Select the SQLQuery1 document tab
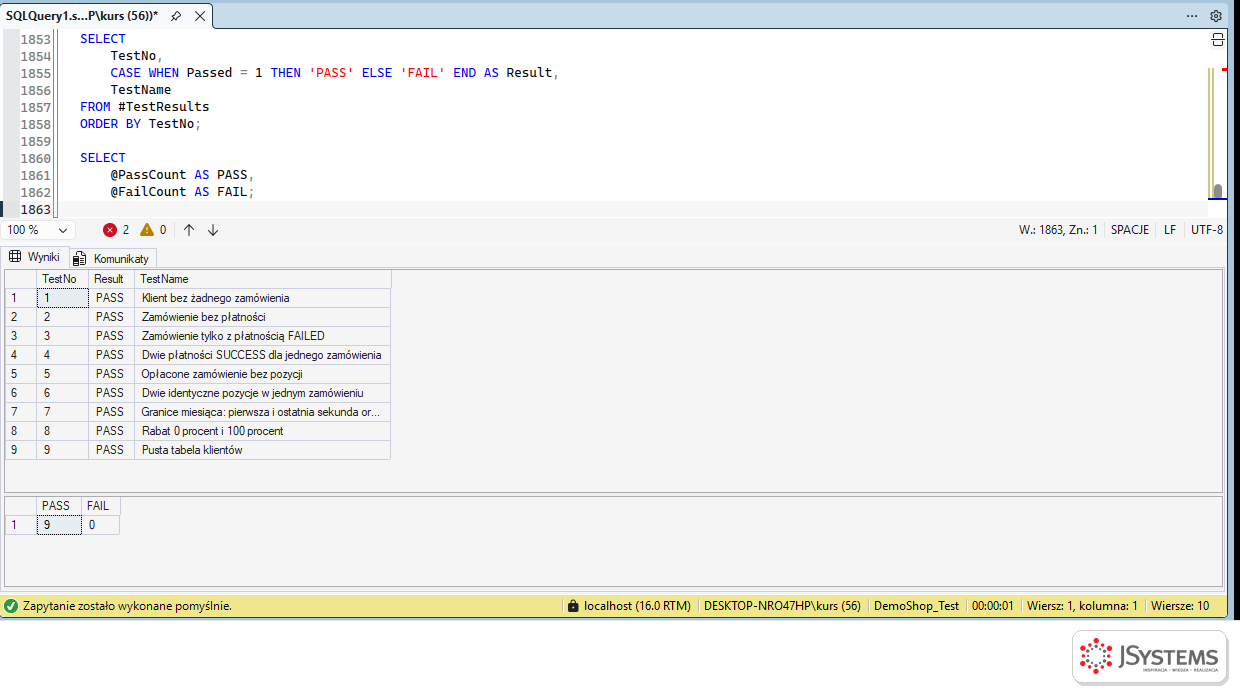 click(x=82, y=16)
